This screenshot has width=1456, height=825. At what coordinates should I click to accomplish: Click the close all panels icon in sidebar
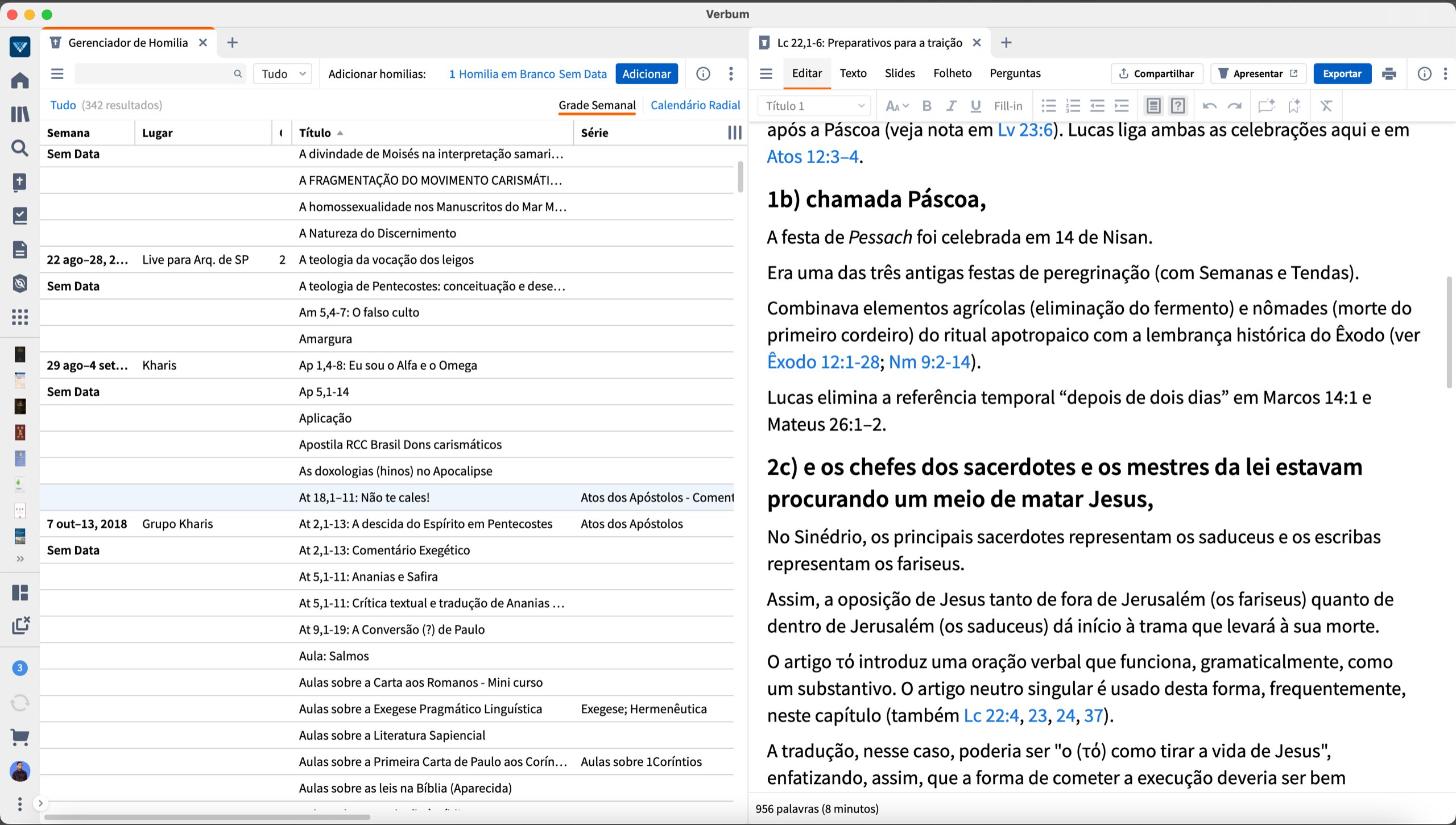coord(20,625)
